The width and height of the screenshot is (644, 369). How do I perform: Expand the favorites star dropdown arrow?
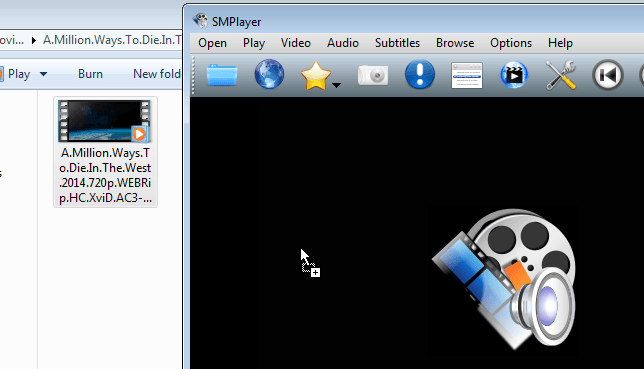[336, 85]
